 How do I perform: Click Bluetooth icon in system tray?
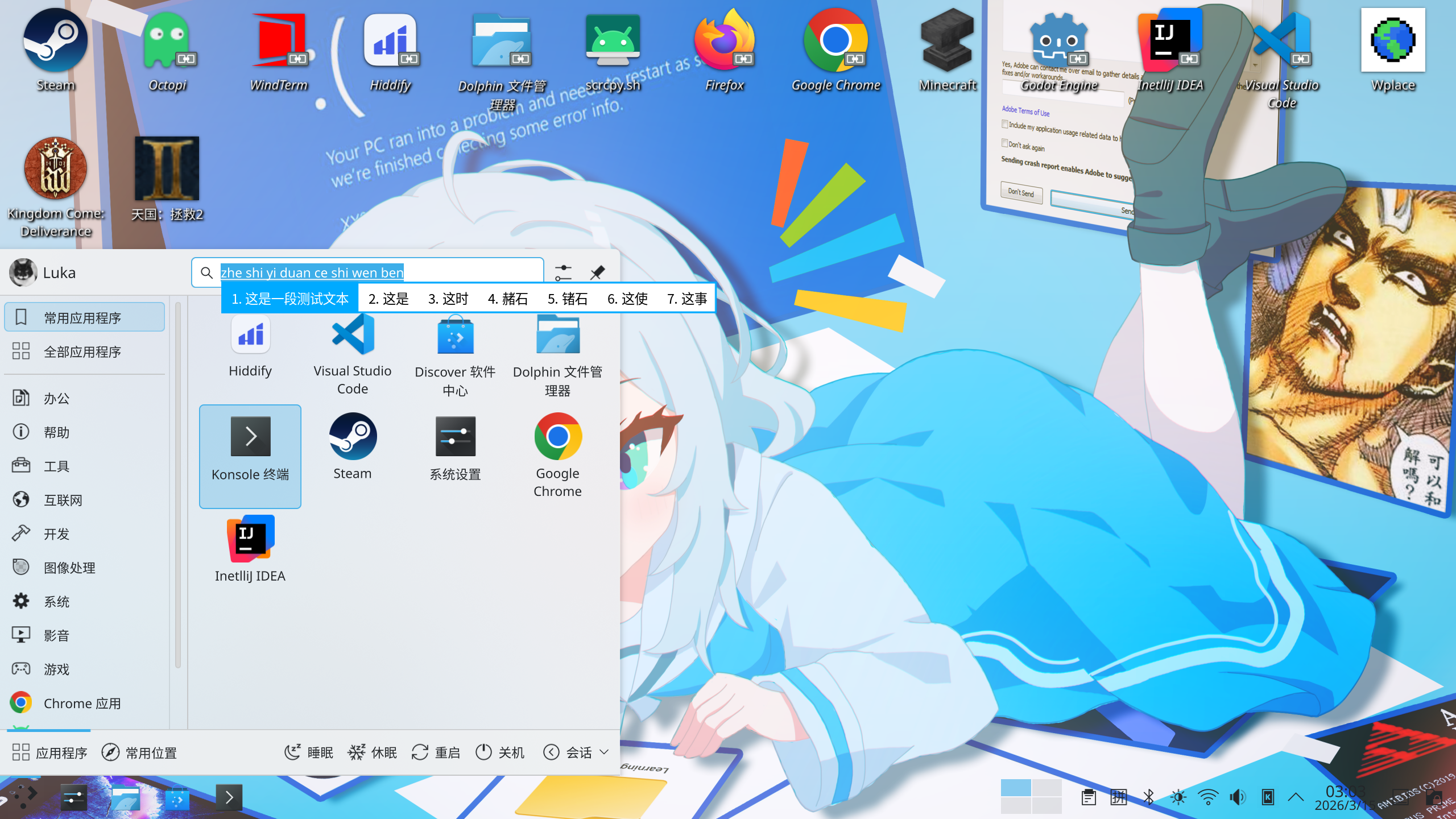coord(1148,797)
